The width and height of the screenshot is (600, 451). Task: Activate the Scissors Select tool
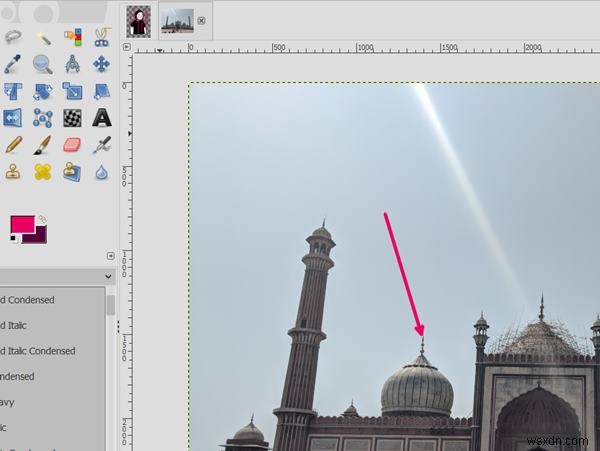(102, 37)
